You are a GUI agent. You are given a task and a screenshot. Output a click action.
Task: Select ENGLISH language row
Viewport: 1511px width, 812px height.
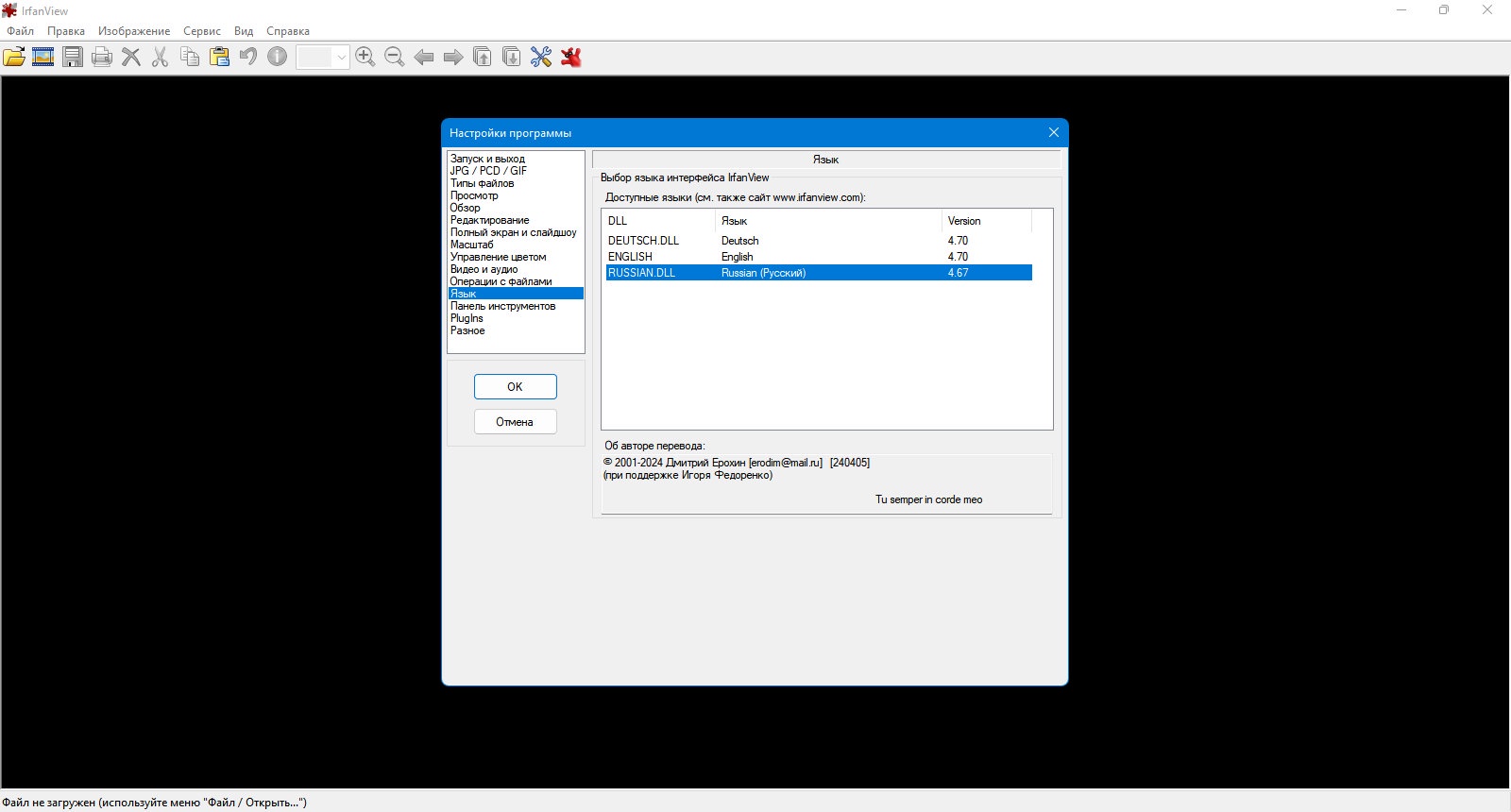click(x=819, y=257)
